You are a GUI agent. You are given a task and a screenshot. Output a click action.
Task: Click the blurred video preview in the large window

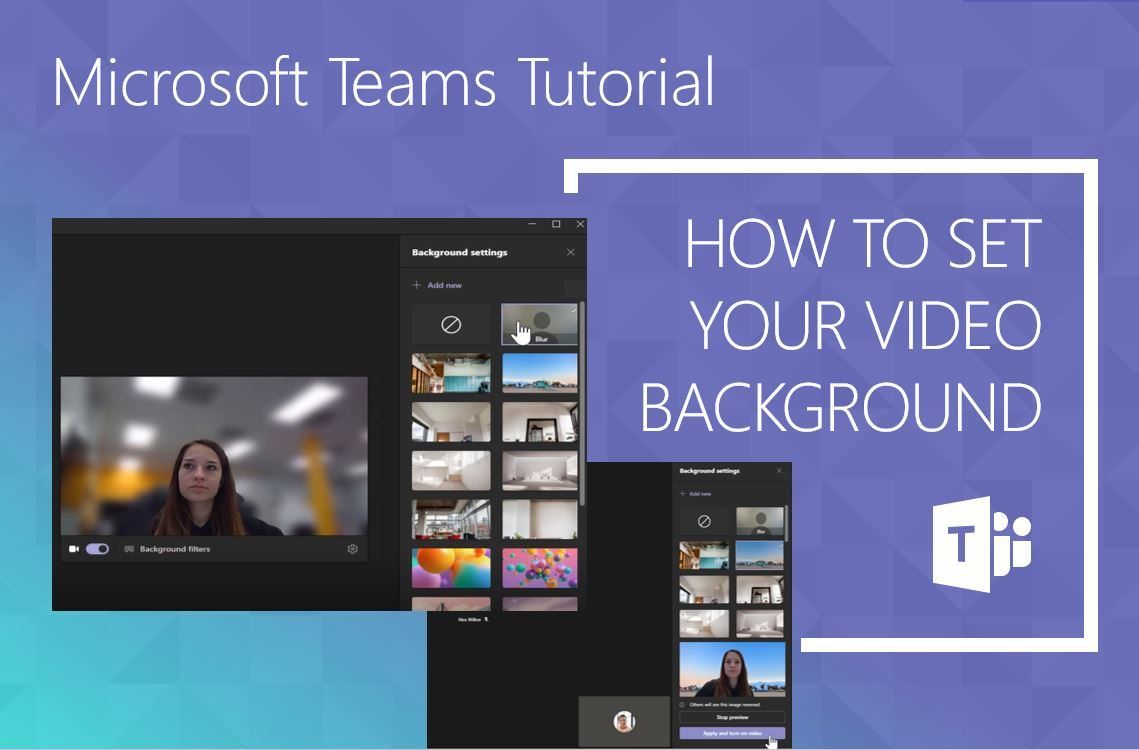tap(214, 456)
